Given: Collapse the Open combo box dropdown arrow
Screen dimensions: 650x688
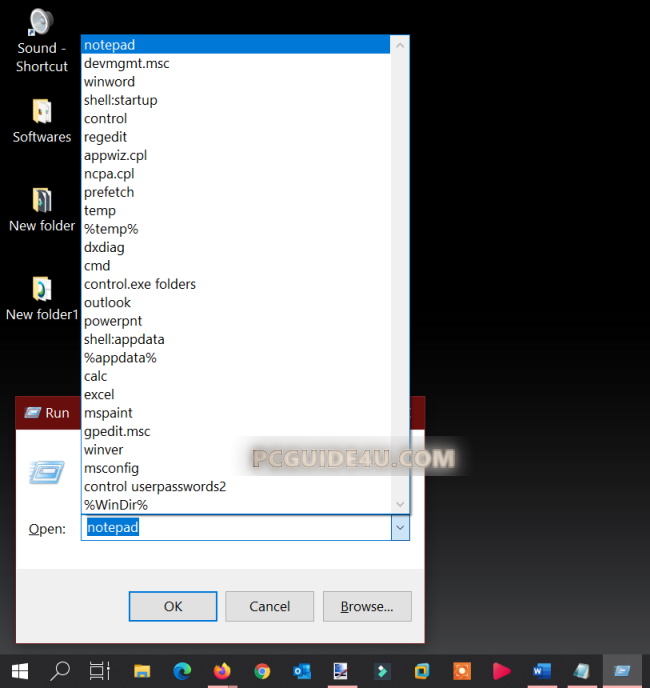Looking at the screenshot, I should (x=400, y=527).
